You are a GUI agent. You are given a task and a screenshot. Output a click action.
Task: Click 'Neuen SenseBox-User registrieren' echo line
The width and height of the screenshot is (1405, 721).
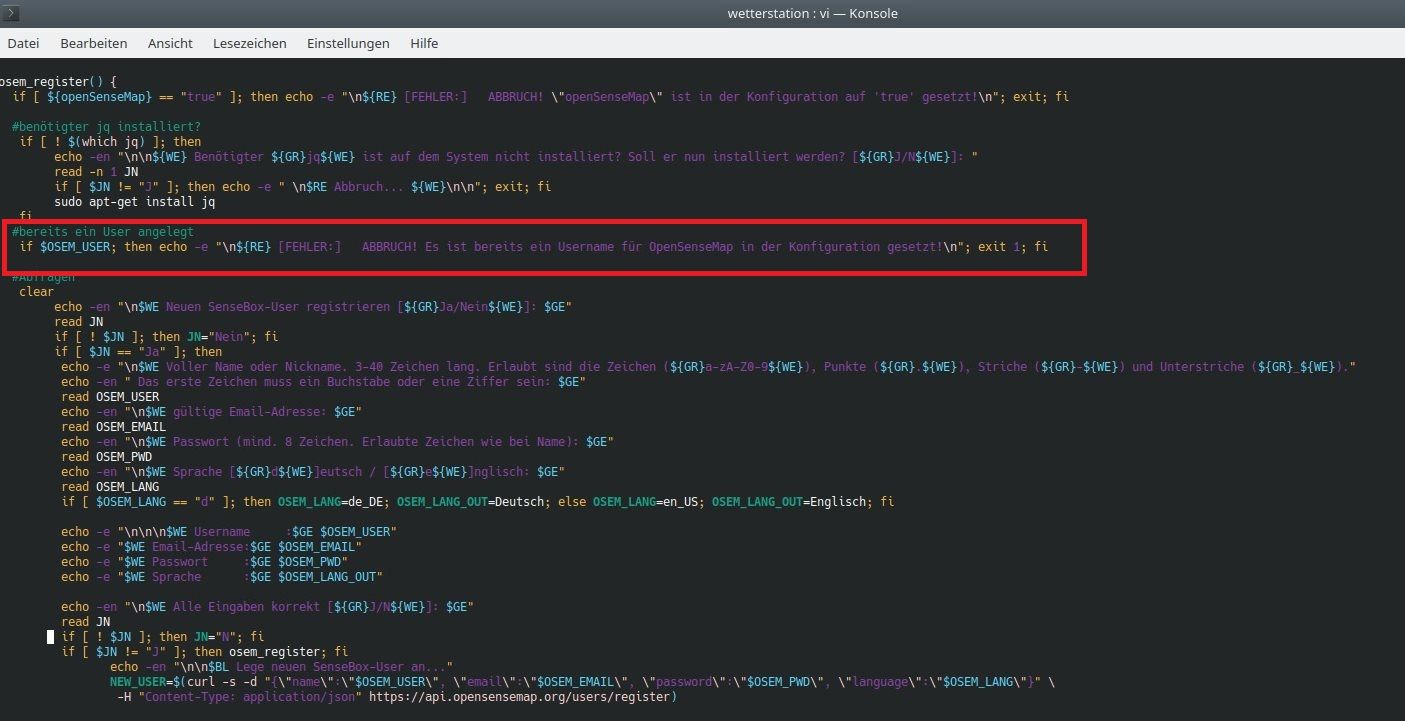pos(313,306)
